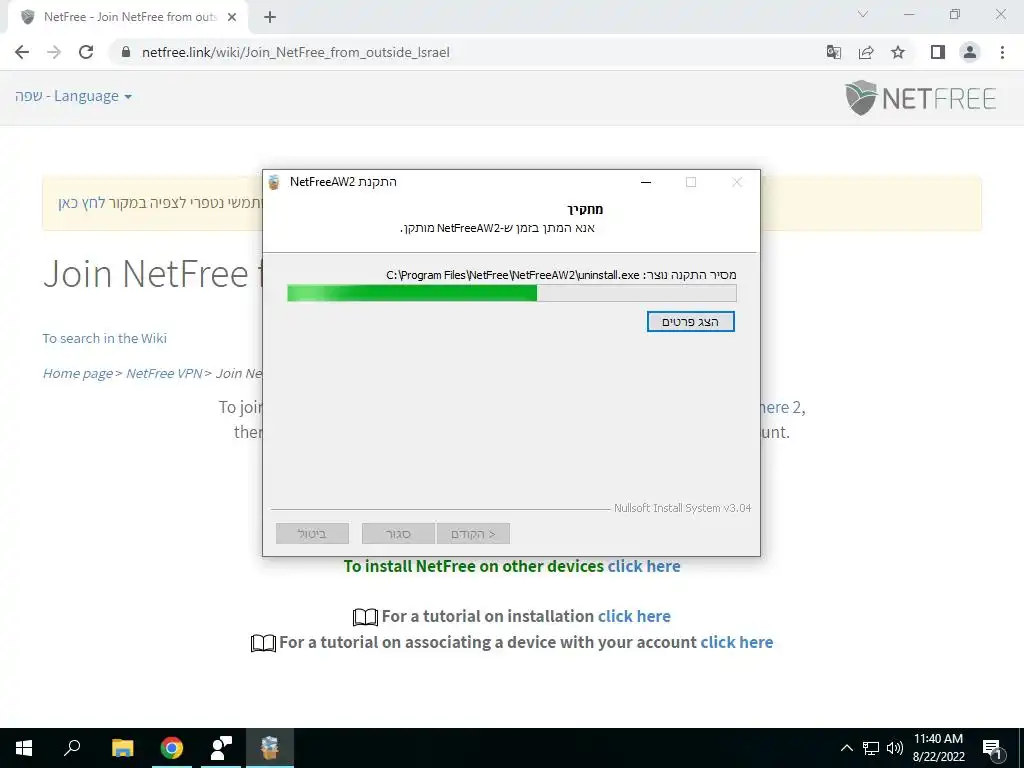The height and width of the screenshot is (768, 1024).
Task: Click the volume speaker tray icon
Action: tap(895, 748)
